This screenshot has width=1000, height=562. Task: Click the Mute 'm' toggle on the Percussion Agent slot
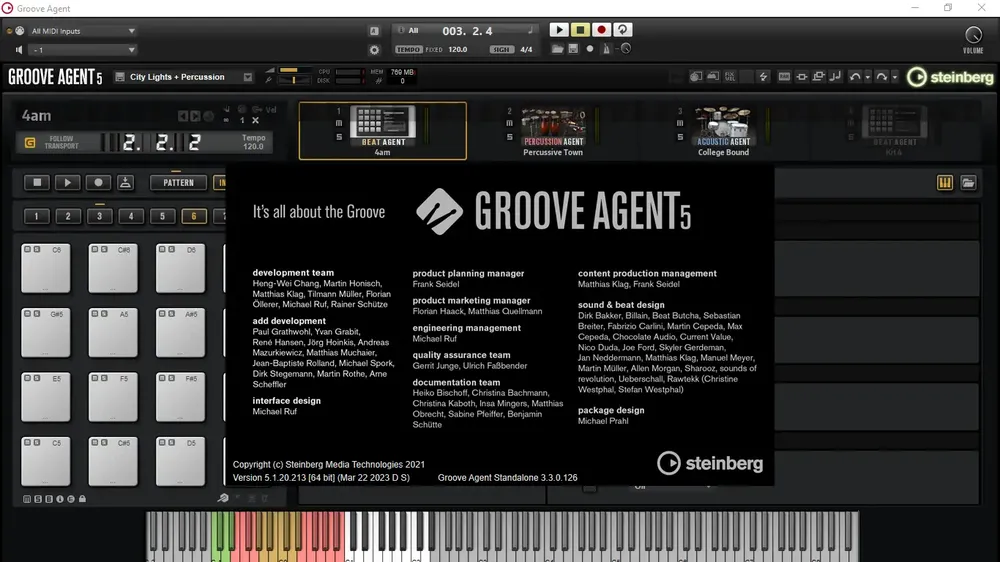coord(510,124)
